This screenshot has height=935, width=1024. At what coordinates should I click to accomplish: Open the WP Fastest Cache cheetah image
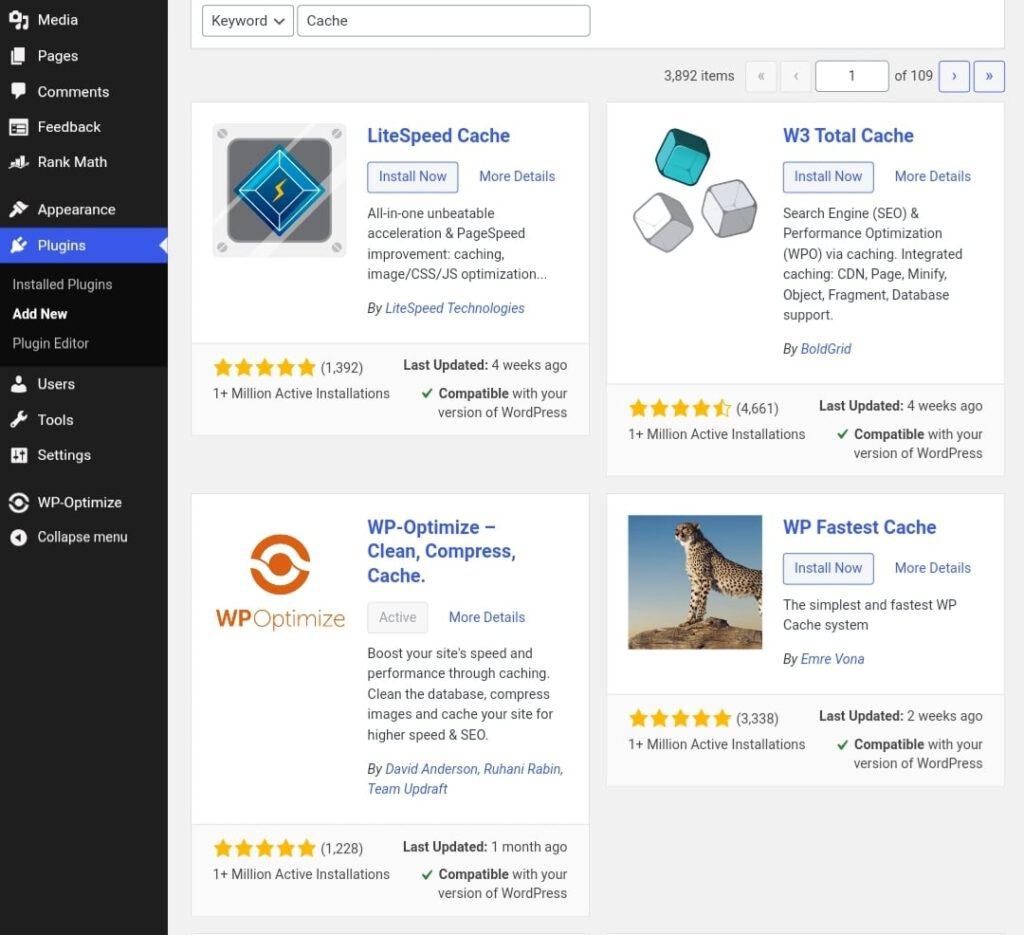(695, 582)
